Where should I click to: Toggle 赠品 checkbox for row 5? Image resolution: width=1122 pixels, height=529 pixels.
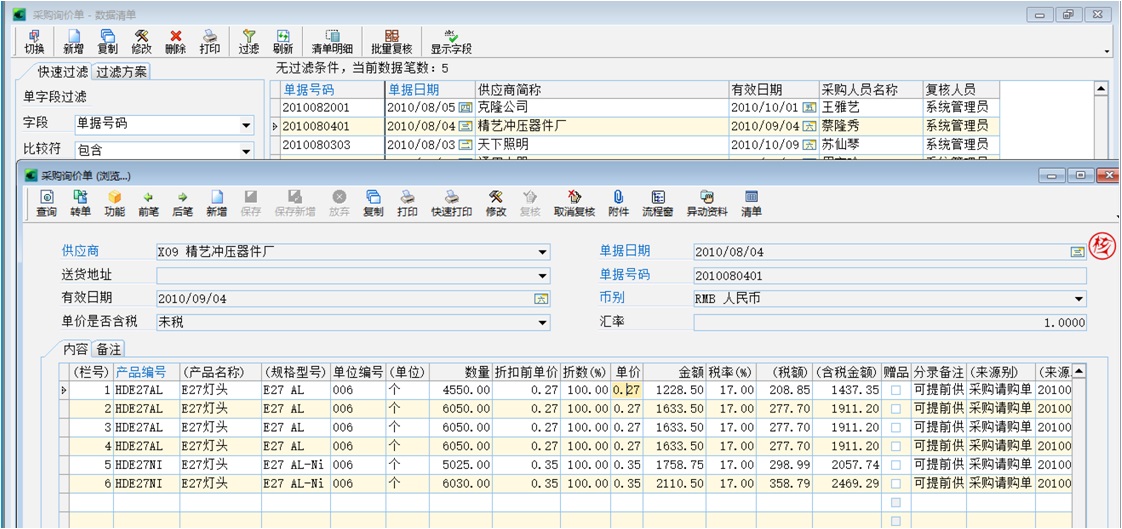click(896, 465)
